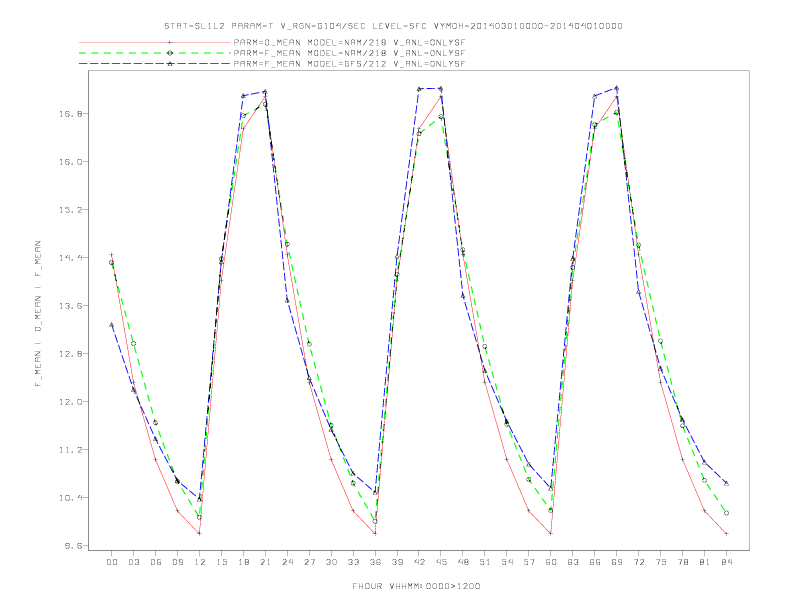
Task: Click x-axis tick label 24
Action: click(287, 562)
